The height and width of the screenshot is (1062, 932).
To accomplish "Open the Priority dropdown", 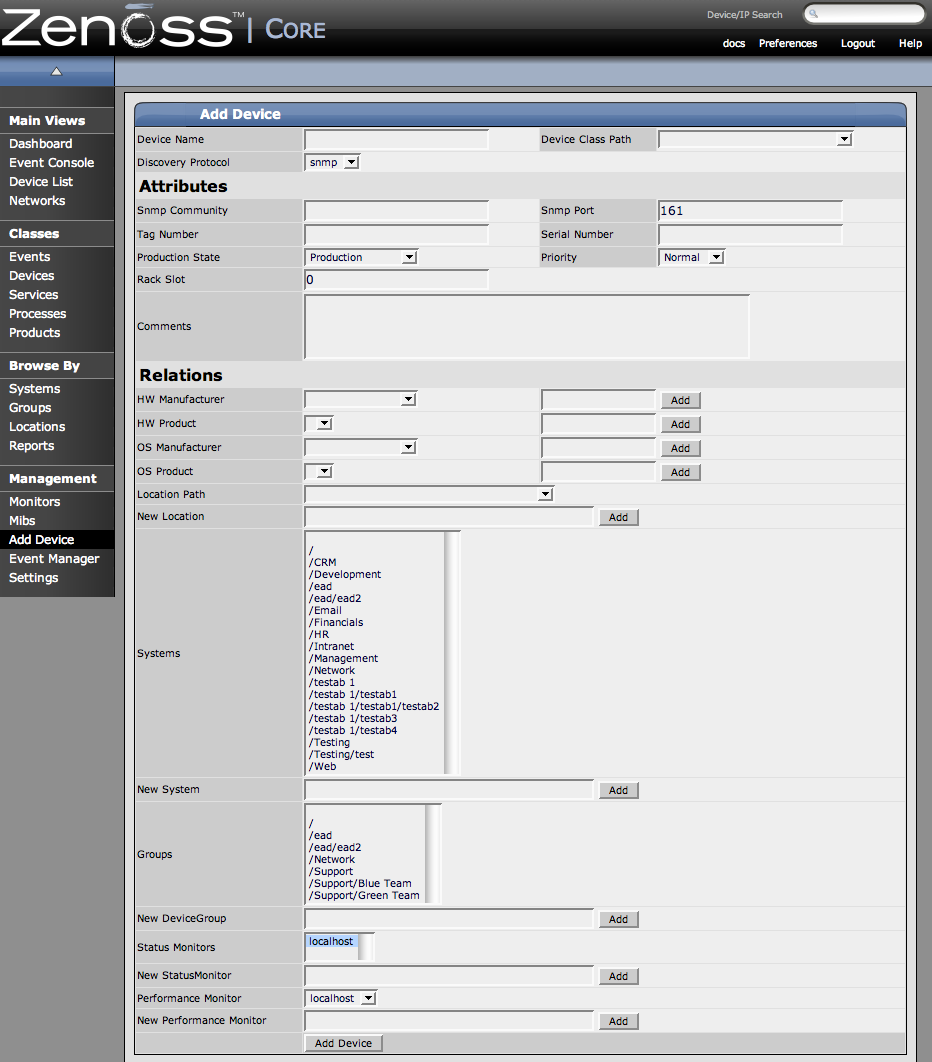I will [691, 257].
